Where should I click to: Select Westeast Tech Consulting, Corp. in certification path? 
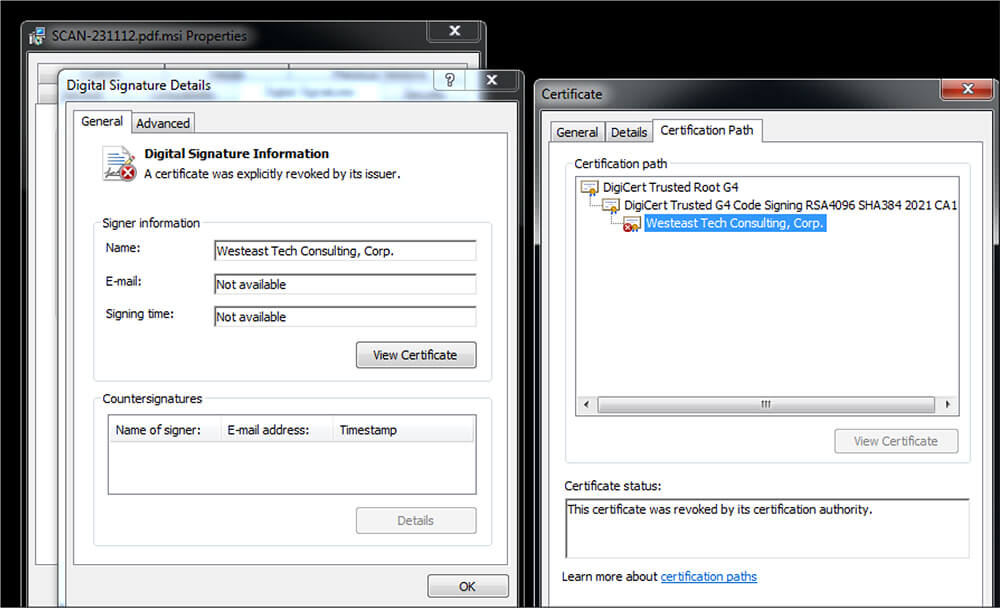735,223
